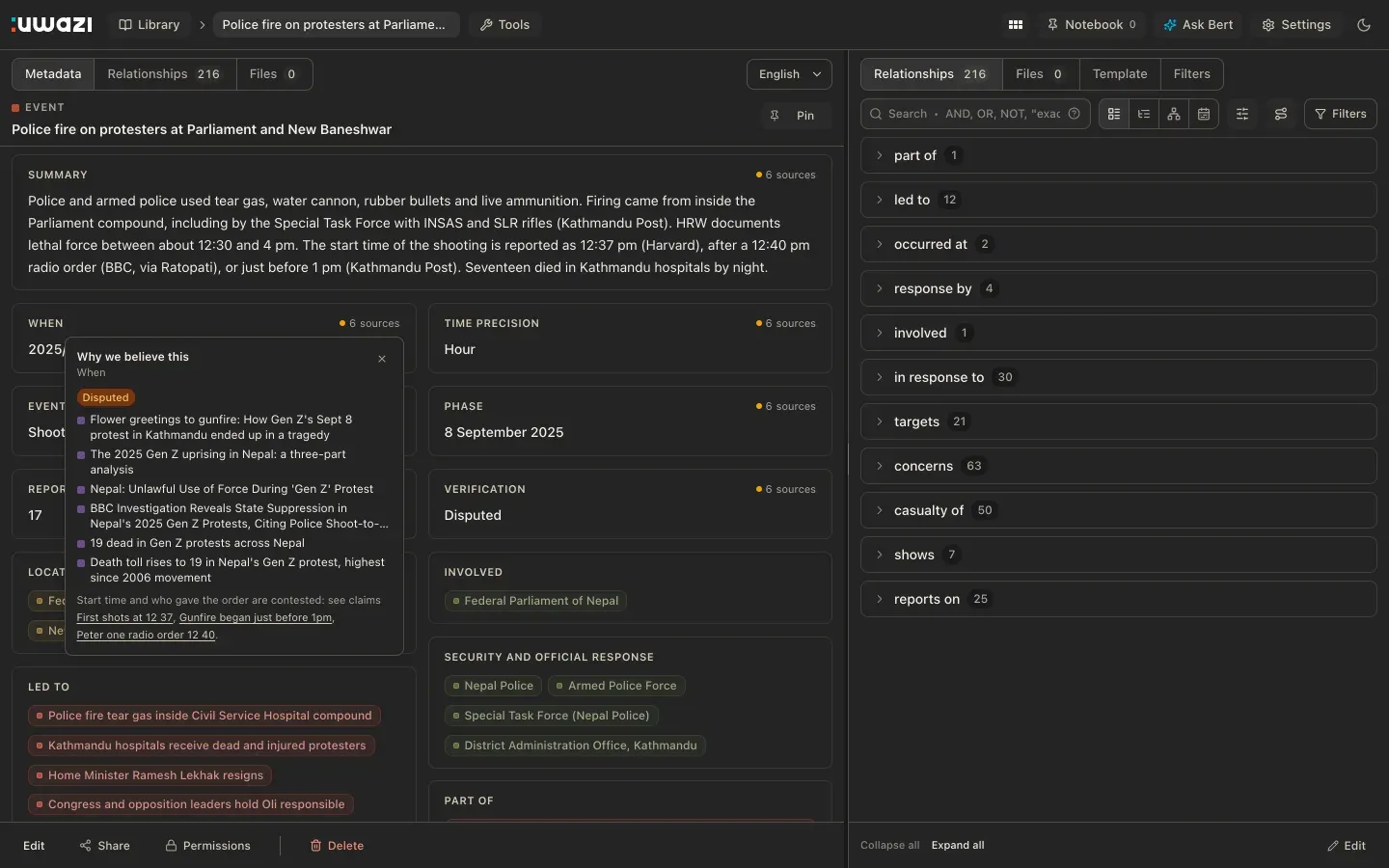
Task: Switch to calendar timeline view icon
Action: [x=1204, y=114]
